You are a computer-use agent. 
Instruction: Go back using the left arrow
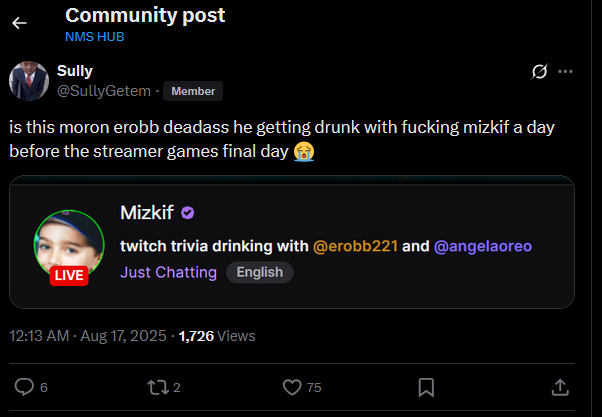click(19, 23)
